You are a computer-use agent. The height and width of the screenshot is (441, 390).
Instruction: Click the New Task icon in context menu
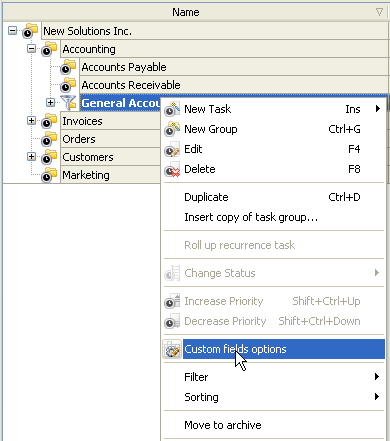point(172,109)
